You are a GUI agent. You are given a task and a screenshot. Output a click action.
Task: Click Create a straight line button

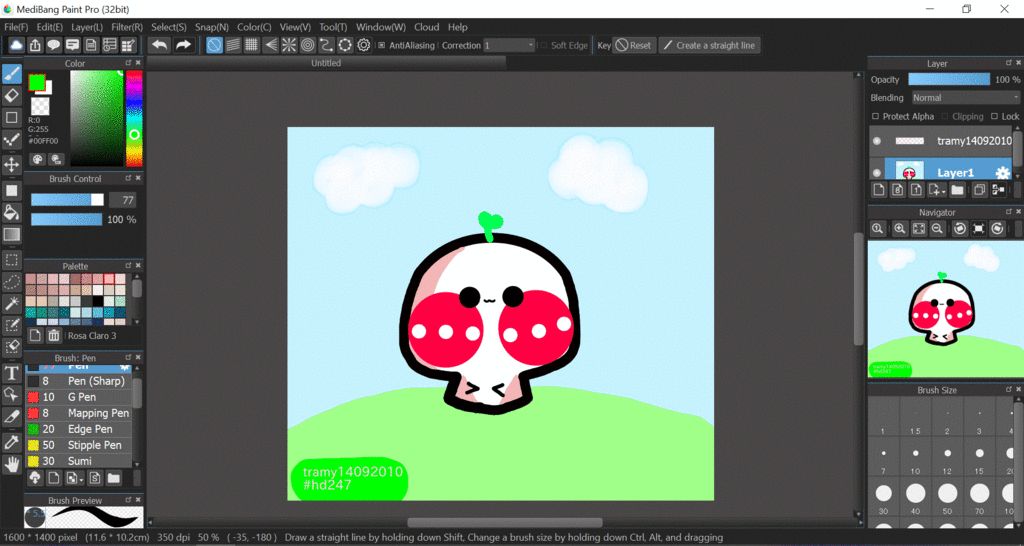coord(709,45)
